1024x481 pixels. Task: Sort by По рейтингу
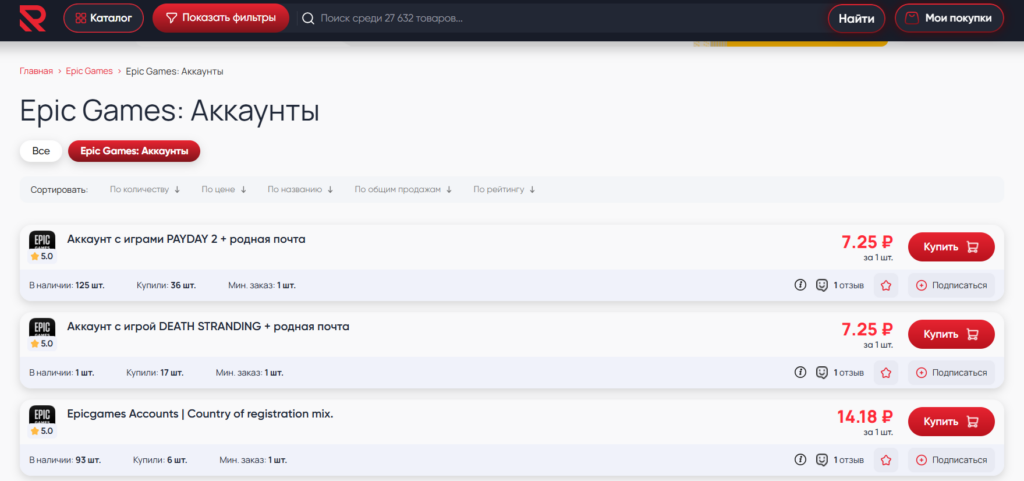point(504,189)
